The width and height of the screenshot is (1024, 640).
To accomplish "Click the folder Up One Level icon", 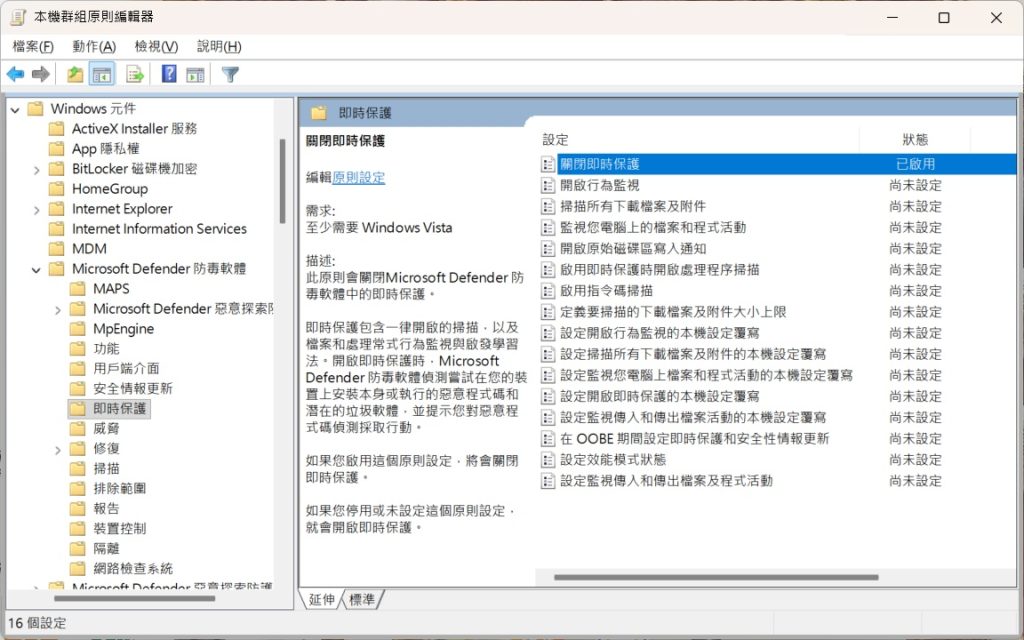I will [x=75, y=74].
